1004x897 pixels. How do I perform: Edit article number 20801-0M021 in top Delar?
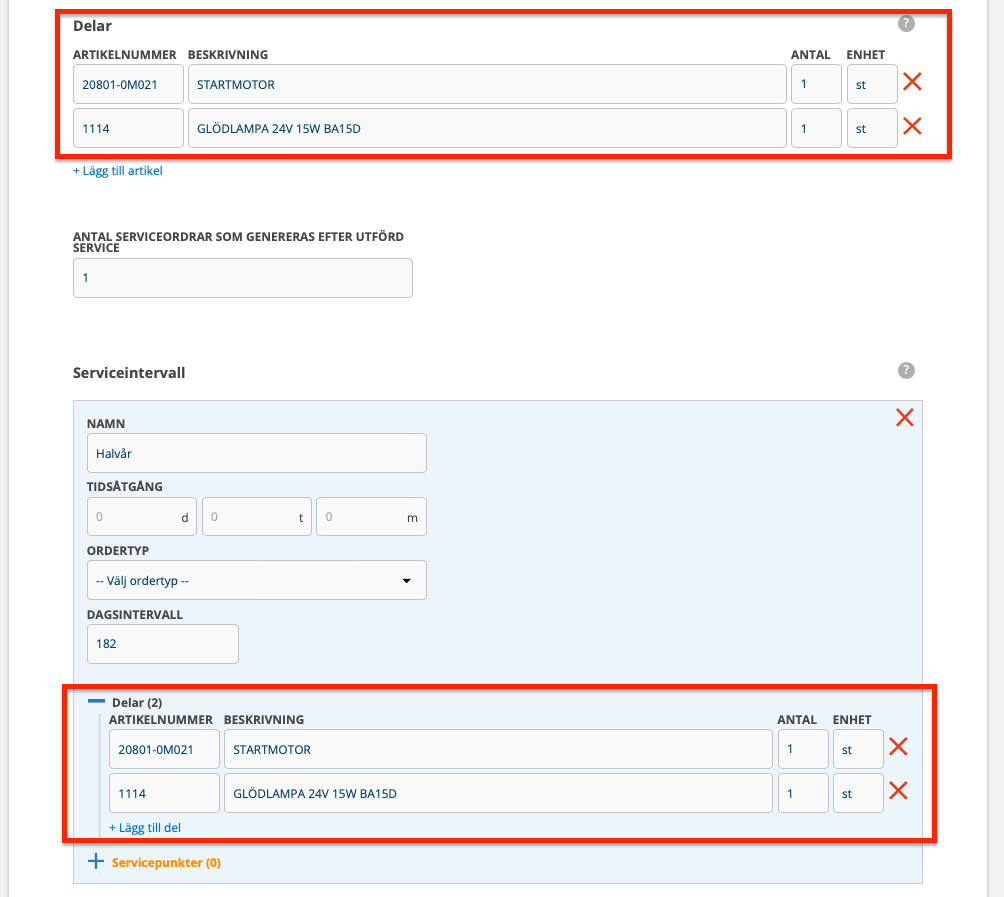coord(128,85)
